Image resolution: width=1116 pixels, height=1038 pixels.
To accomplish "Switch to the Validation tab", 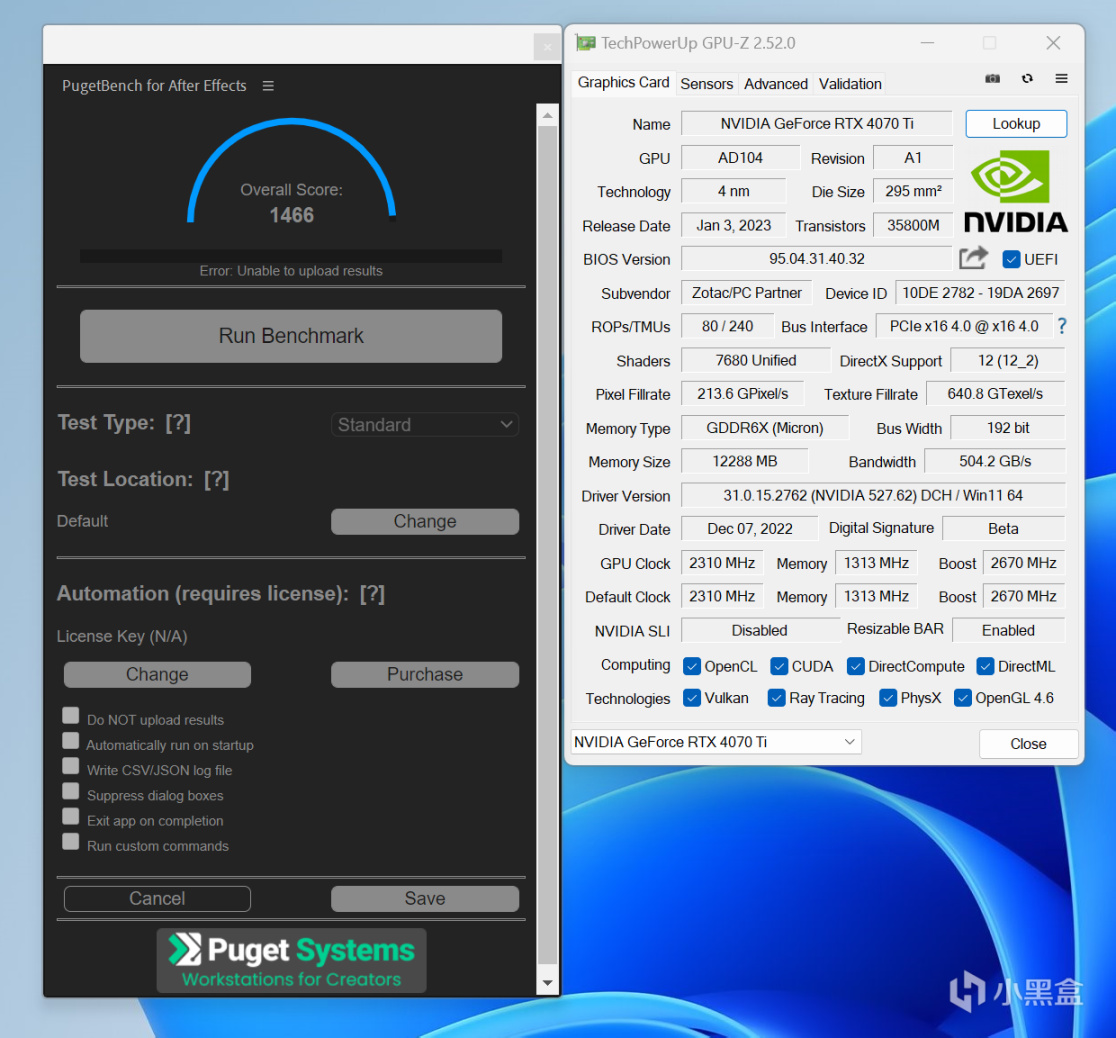I will tap(850, 84).
